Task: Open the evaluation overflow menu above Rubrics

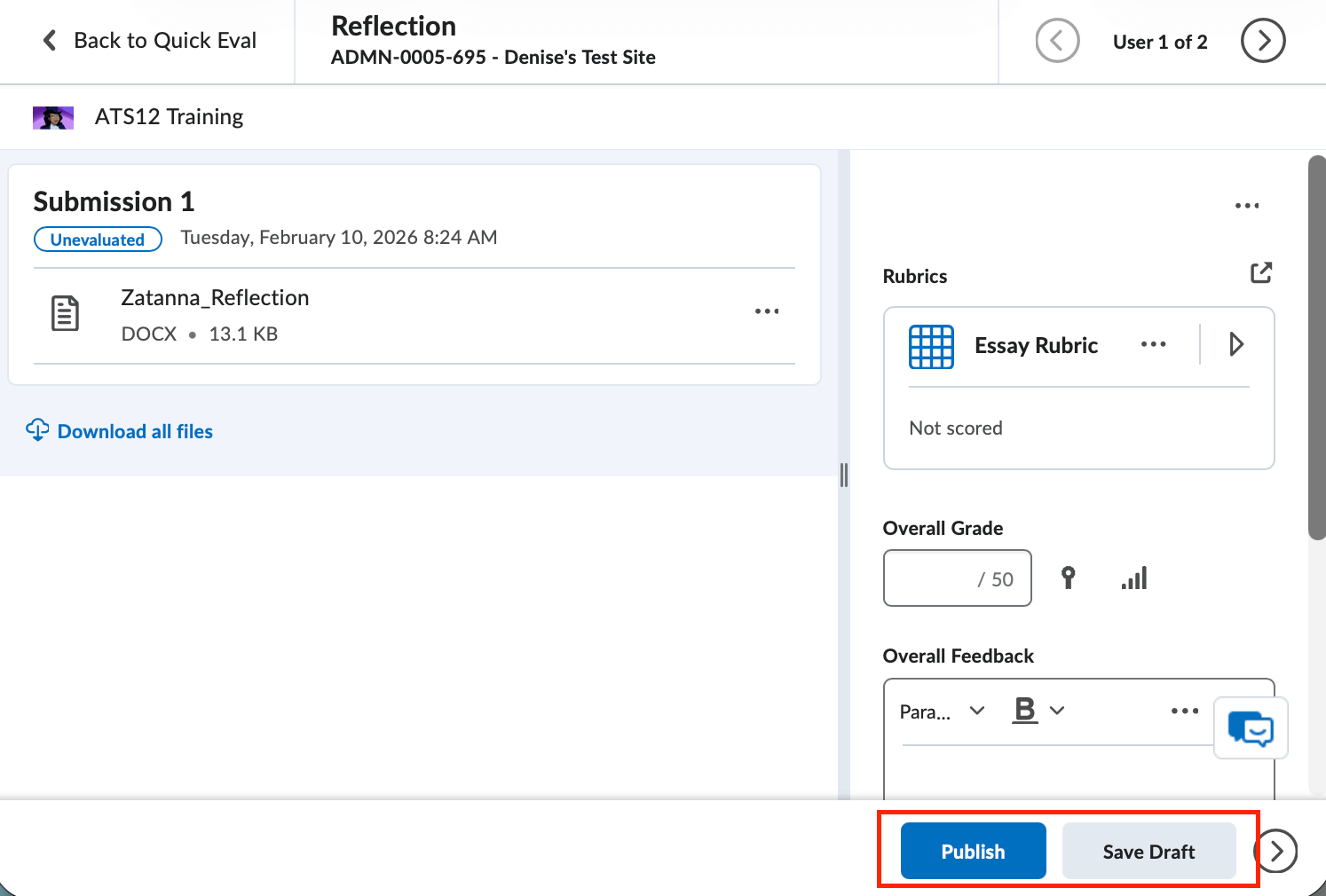Action: pyautogui.click(x=1247, y=205)
